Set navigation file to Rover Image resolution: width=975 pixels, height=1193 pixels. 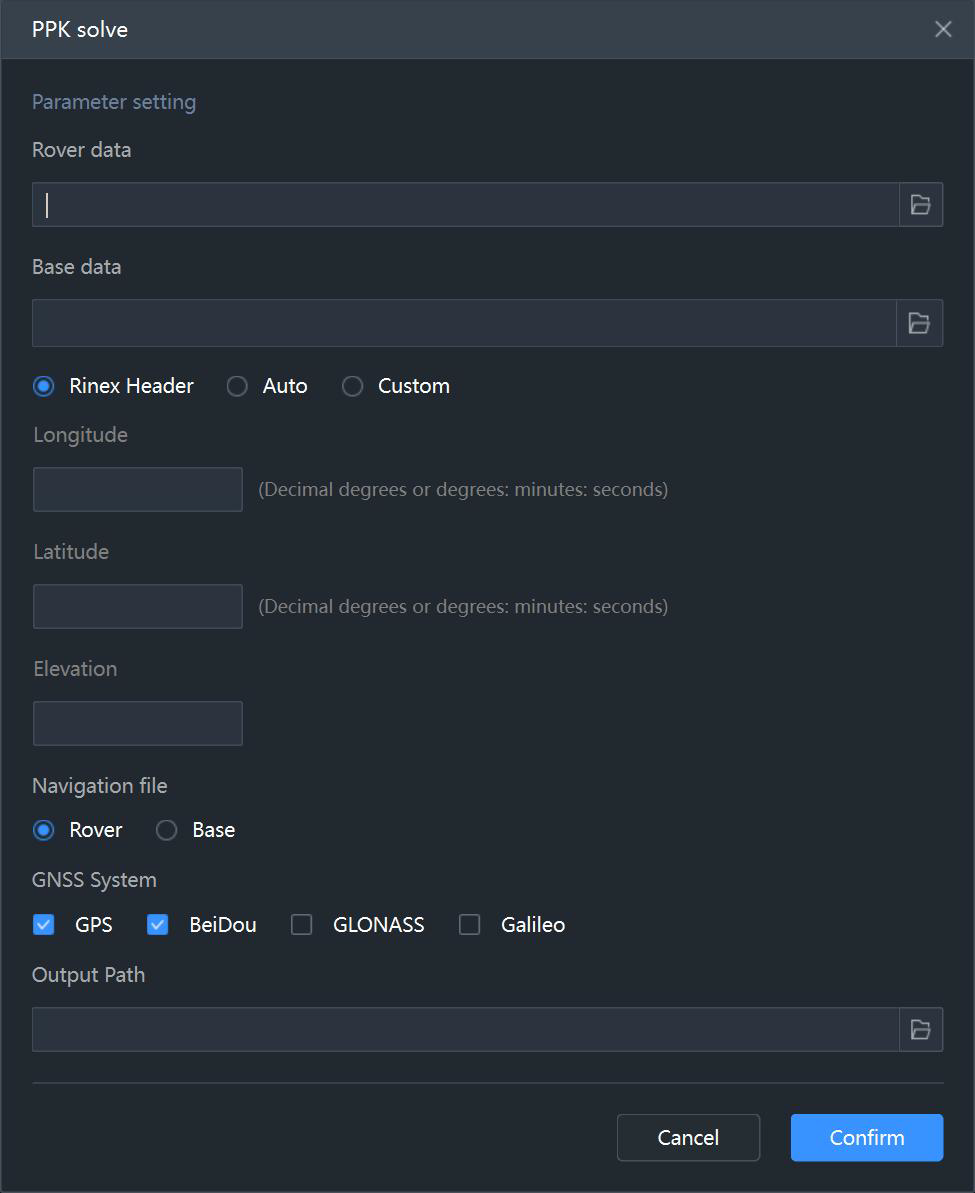44,829
